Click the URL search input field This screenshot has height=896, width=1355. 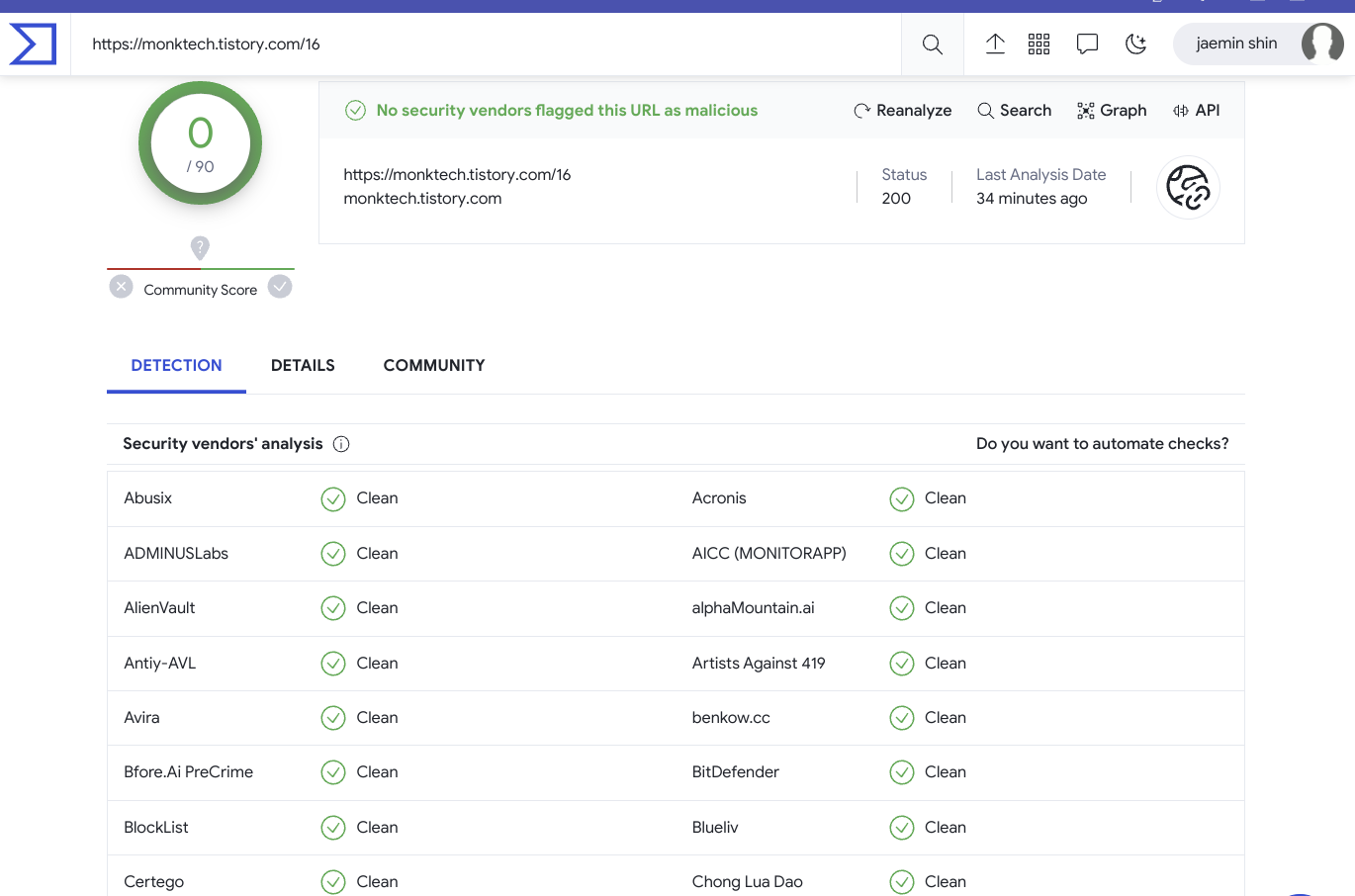point(486,45)
